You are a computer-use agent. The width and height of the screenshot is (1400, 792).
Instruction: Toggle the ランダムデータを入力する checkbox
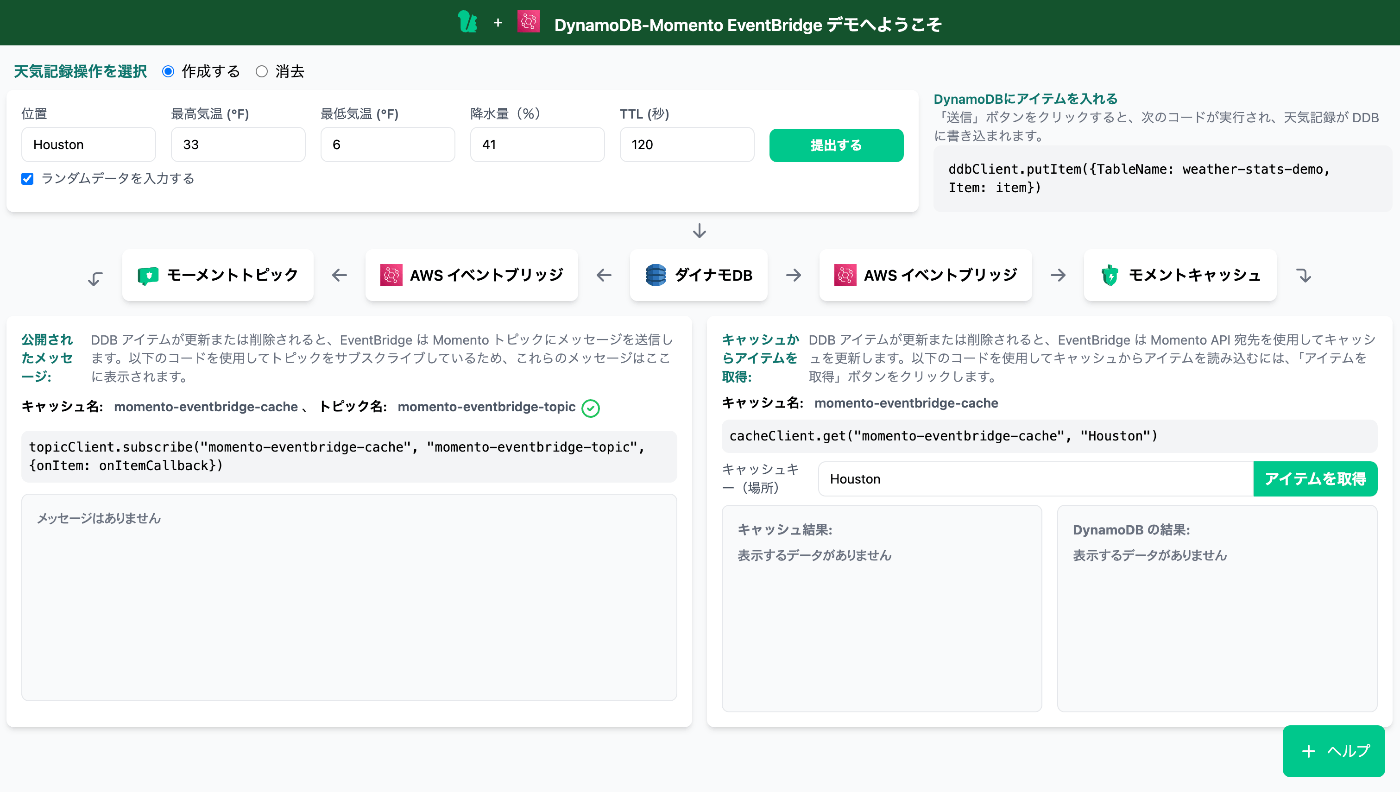tap(27, 179)
